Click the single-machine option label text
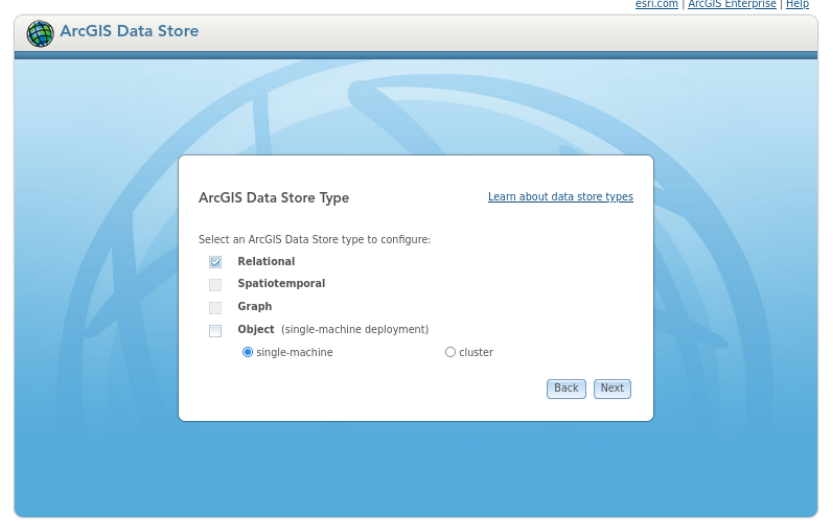Screen dimensions: 833x521 pyautogui.click(x=294, y=352)
